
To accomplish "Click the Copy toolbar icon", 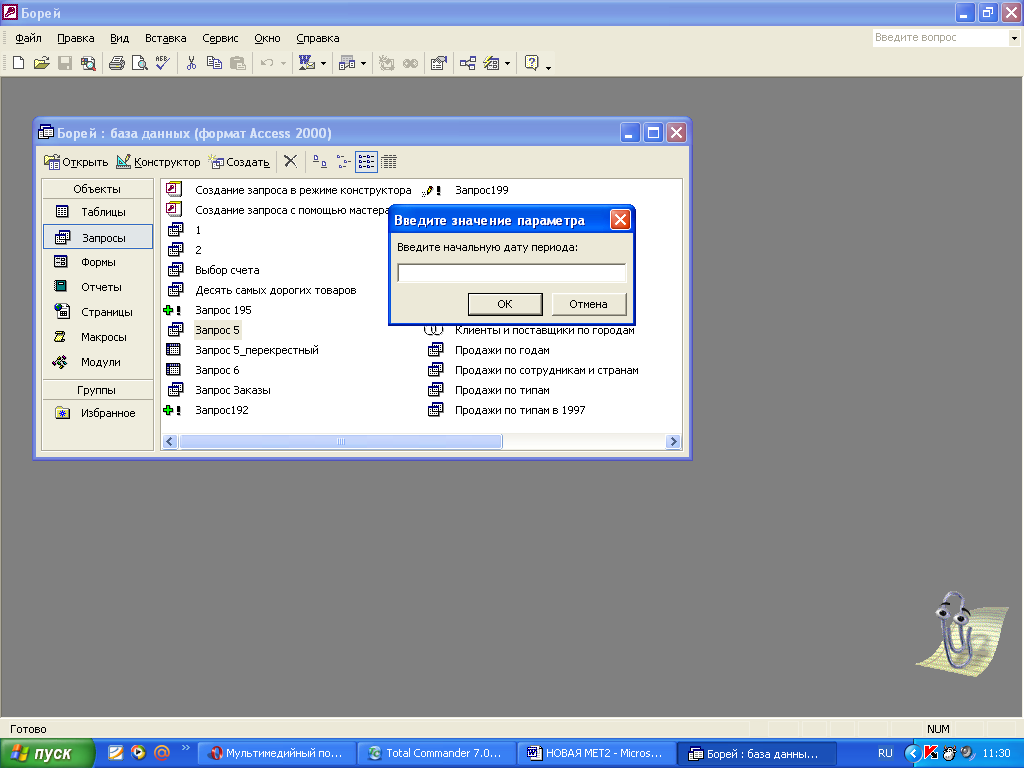I will tap(214, 63).
